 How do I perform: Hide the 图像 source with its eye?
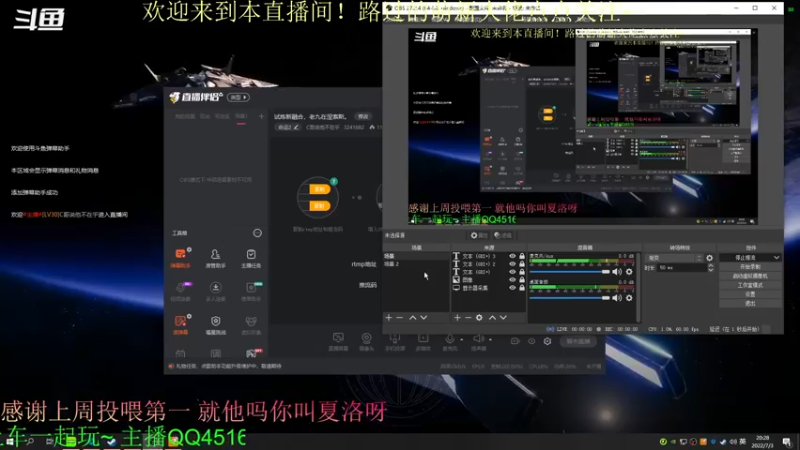click(512, 280)
